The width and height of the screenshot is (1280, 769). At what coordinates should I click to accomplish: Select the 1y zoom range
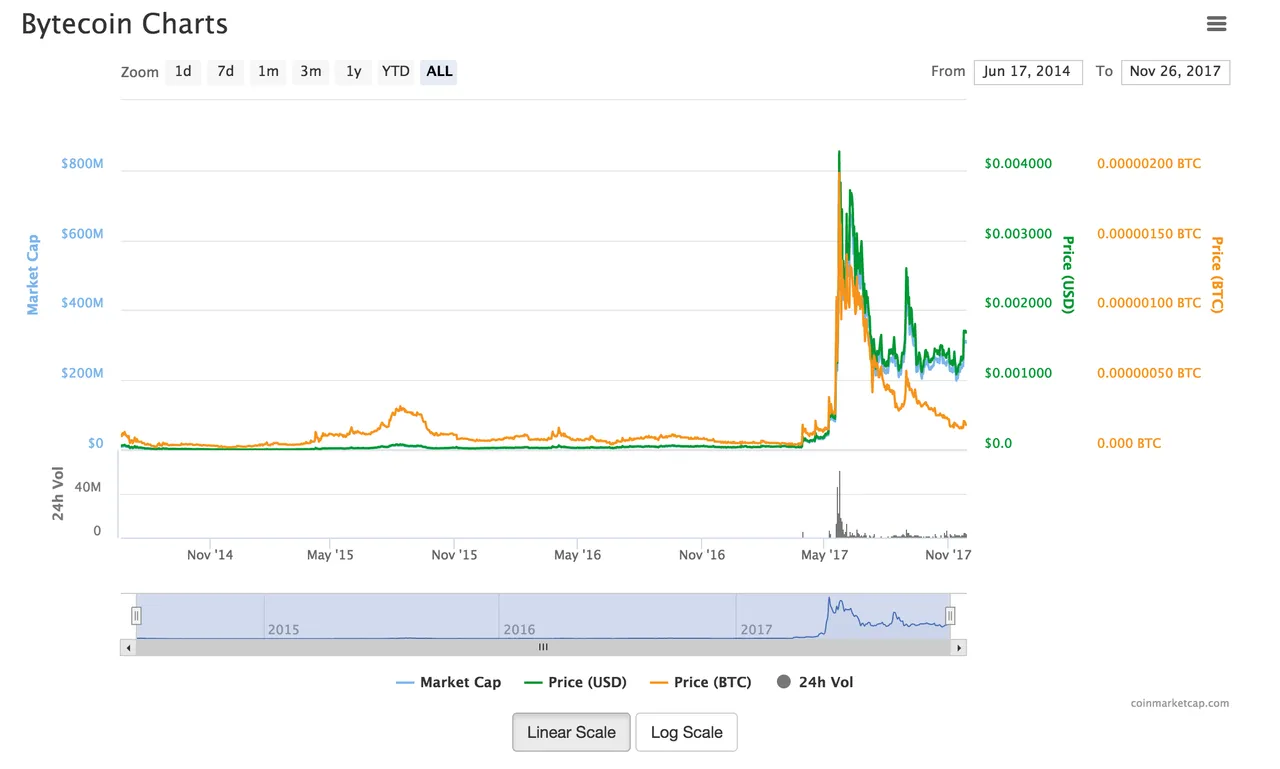pos(354,71)
